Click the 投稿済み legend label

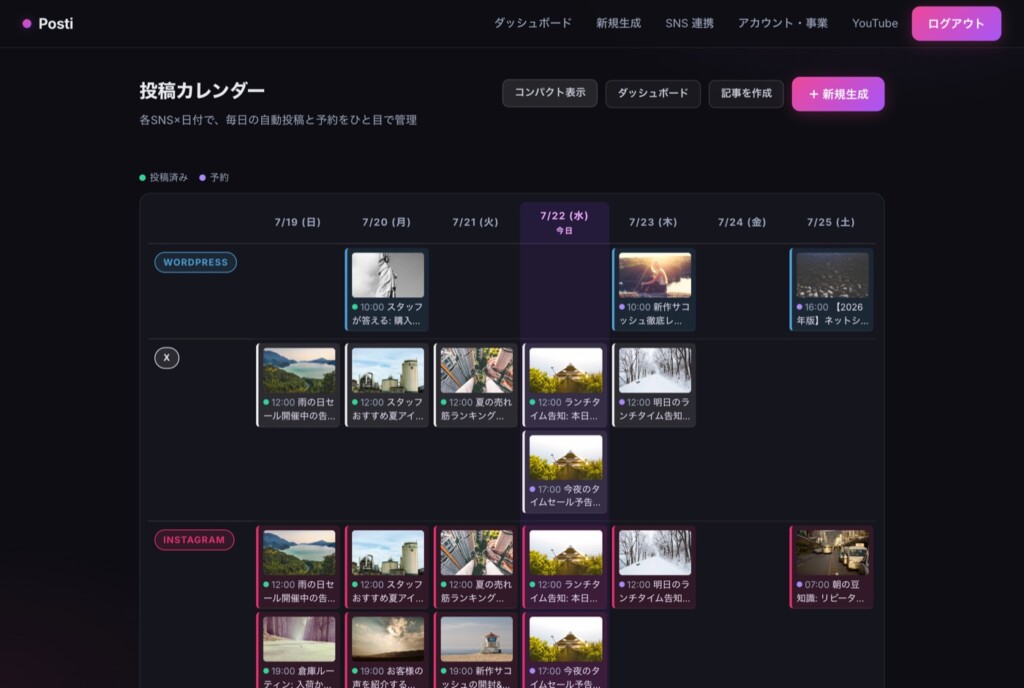click(x=168, y=178)
